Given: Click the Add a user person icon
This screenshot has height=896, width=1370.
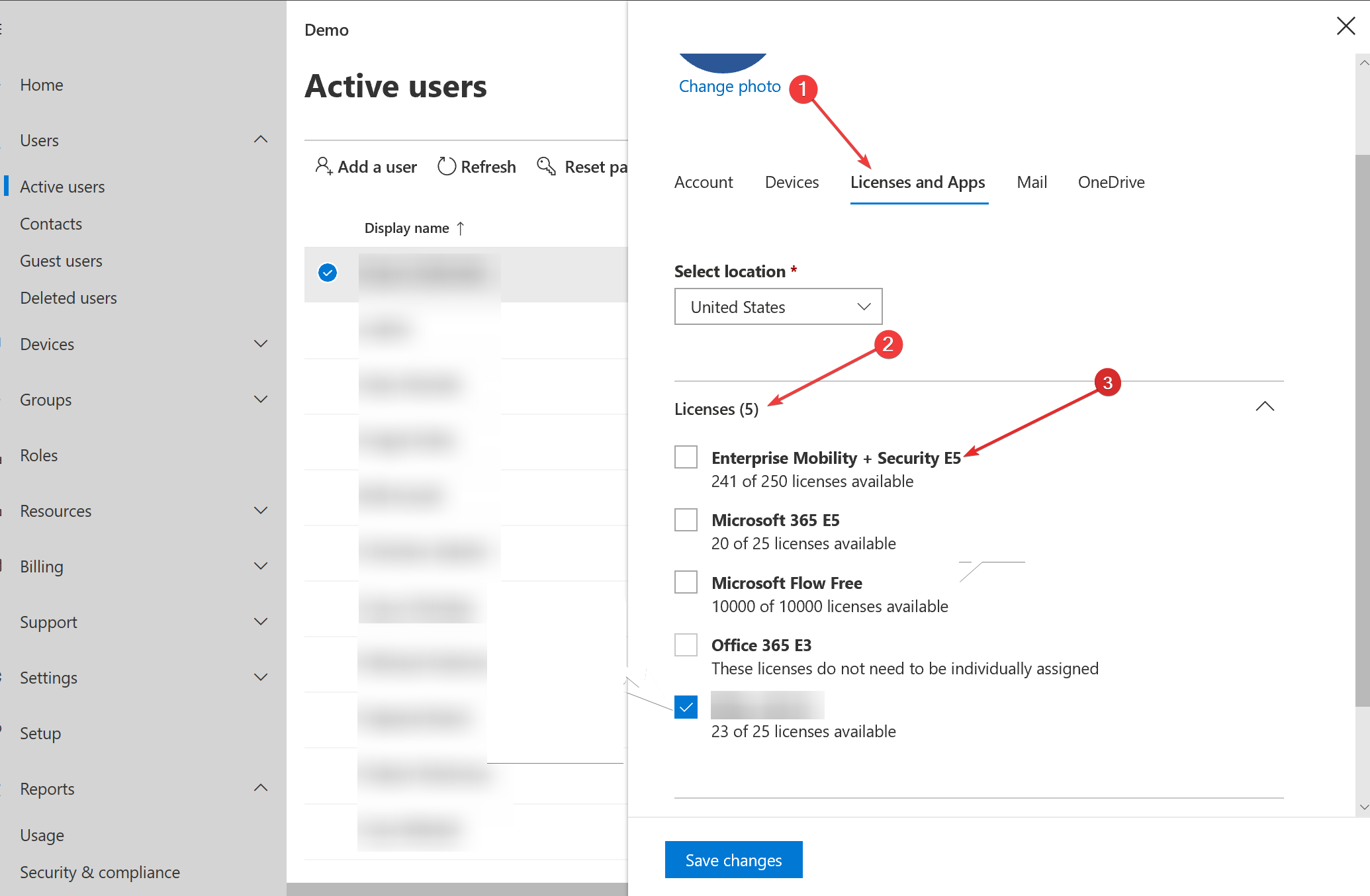Looking at the screenshot, I should [323, 166].
